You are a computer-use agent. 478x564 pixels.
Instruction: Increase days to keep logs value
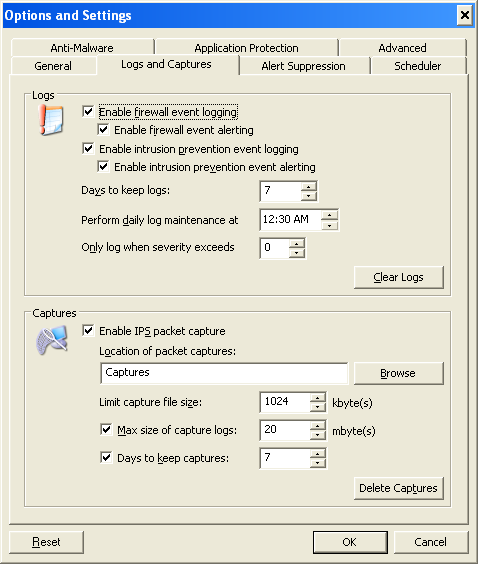[309, 187]
